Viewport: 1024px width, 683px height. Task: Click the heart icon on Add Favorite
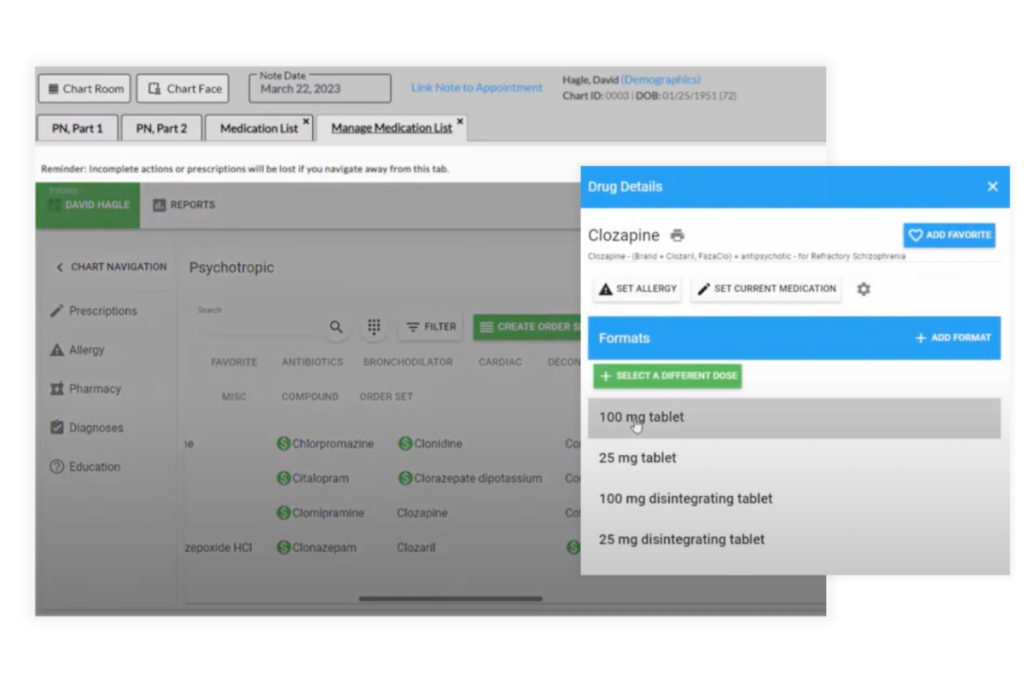916,235
